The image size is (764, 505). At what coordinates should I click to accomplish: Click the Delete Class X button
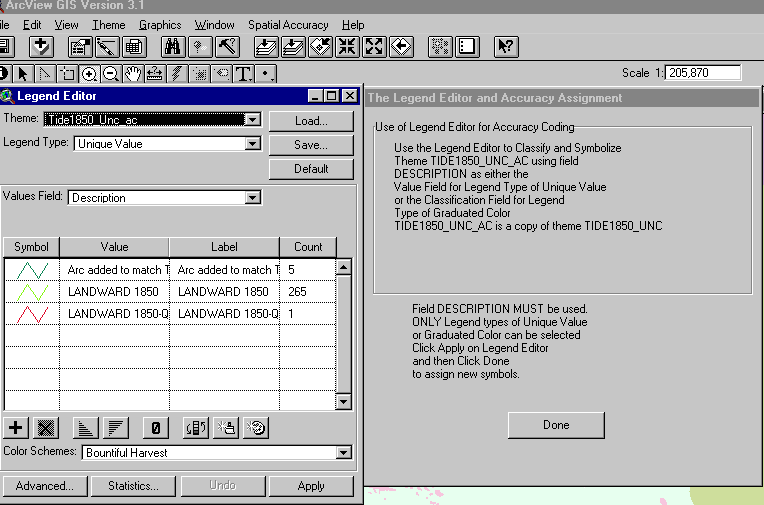click(x=43, y=428)
